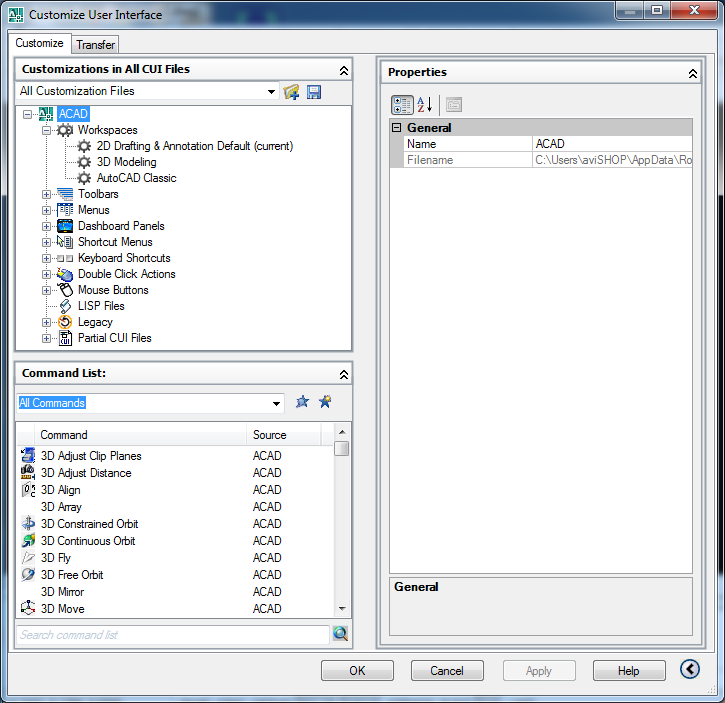Expand the Shortcut Menus tree node
The height and width of the screenshot is (703, 725).
point(46,242)
